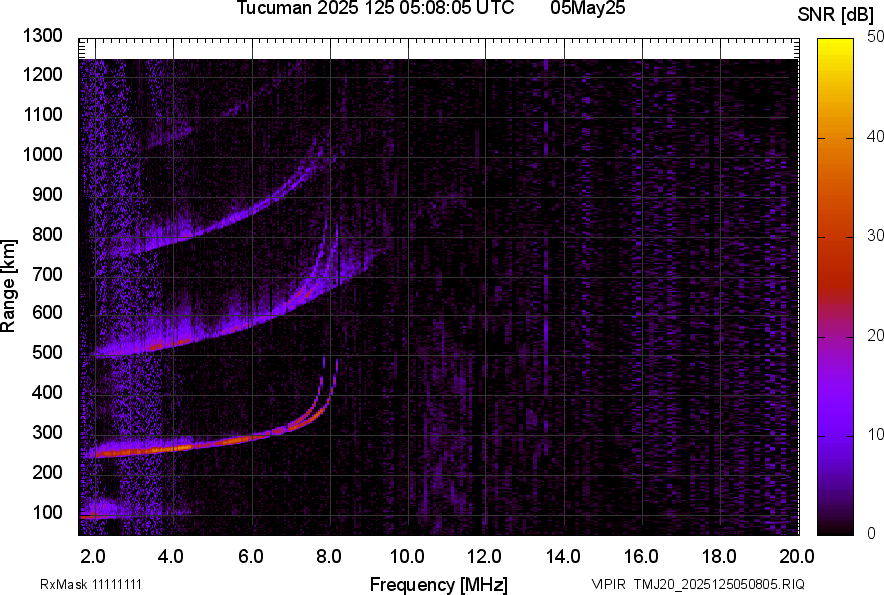
Task: Click the 1100 range tick label
Action: (x=43, y=114)
